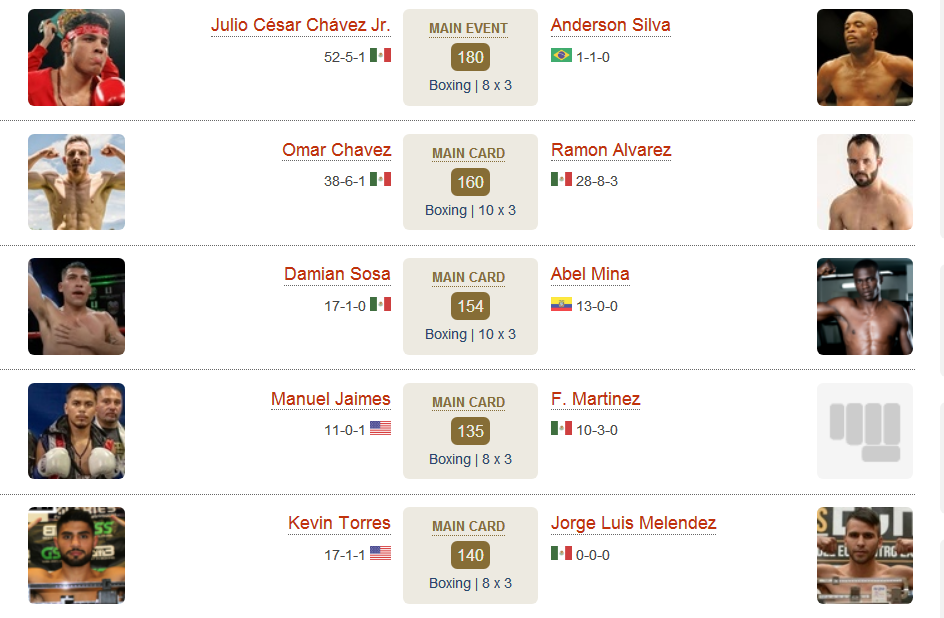The height and width of the screenshot is (618, 944).
Task: Open Omar Chavez profile link
Action: click(x=337, y=150)
